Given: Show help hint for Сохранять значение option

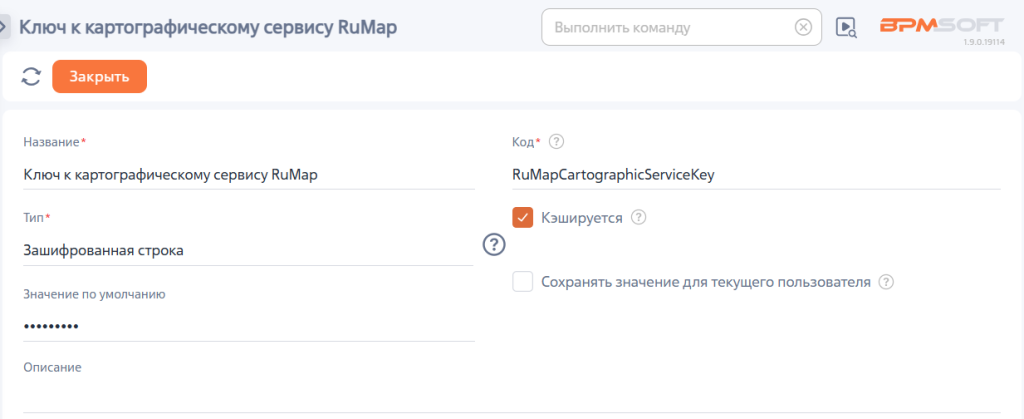Looking at the screenshot, I should pos(886,282).
